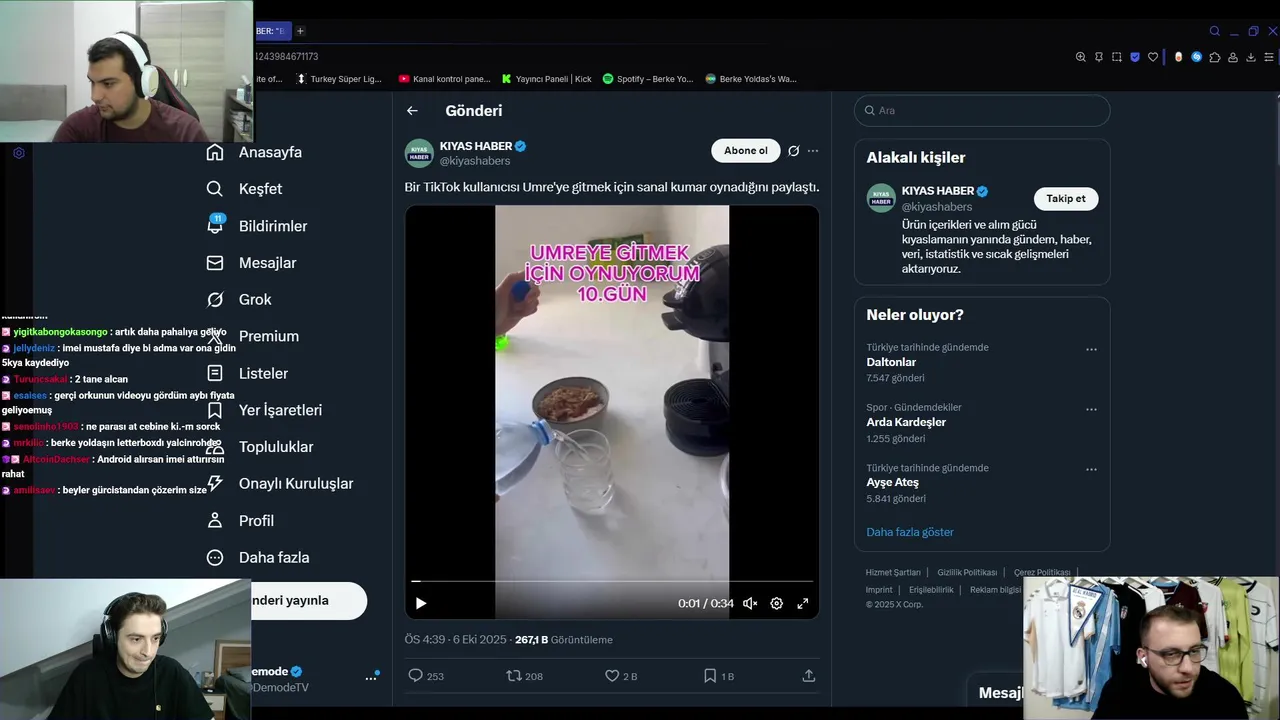Click the Ara search field

click(982, 111)
